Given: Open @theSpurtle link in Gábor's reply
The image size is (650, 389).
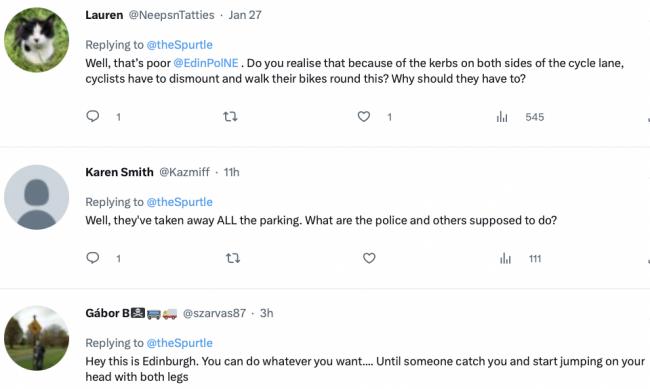Looking at the screenshot, I should [179, 343].
